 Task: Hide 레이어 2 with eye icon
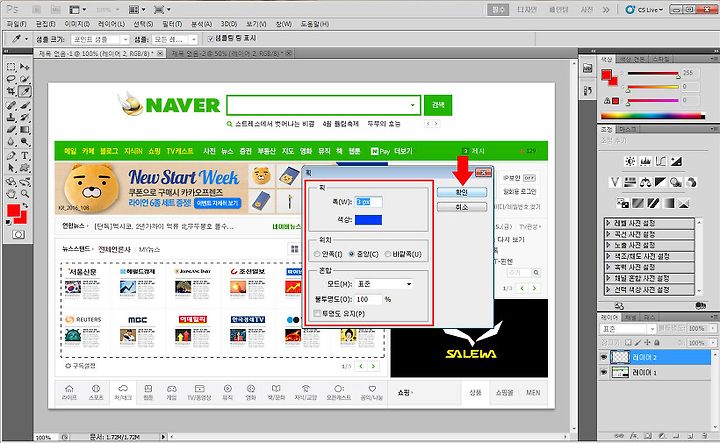604,357
